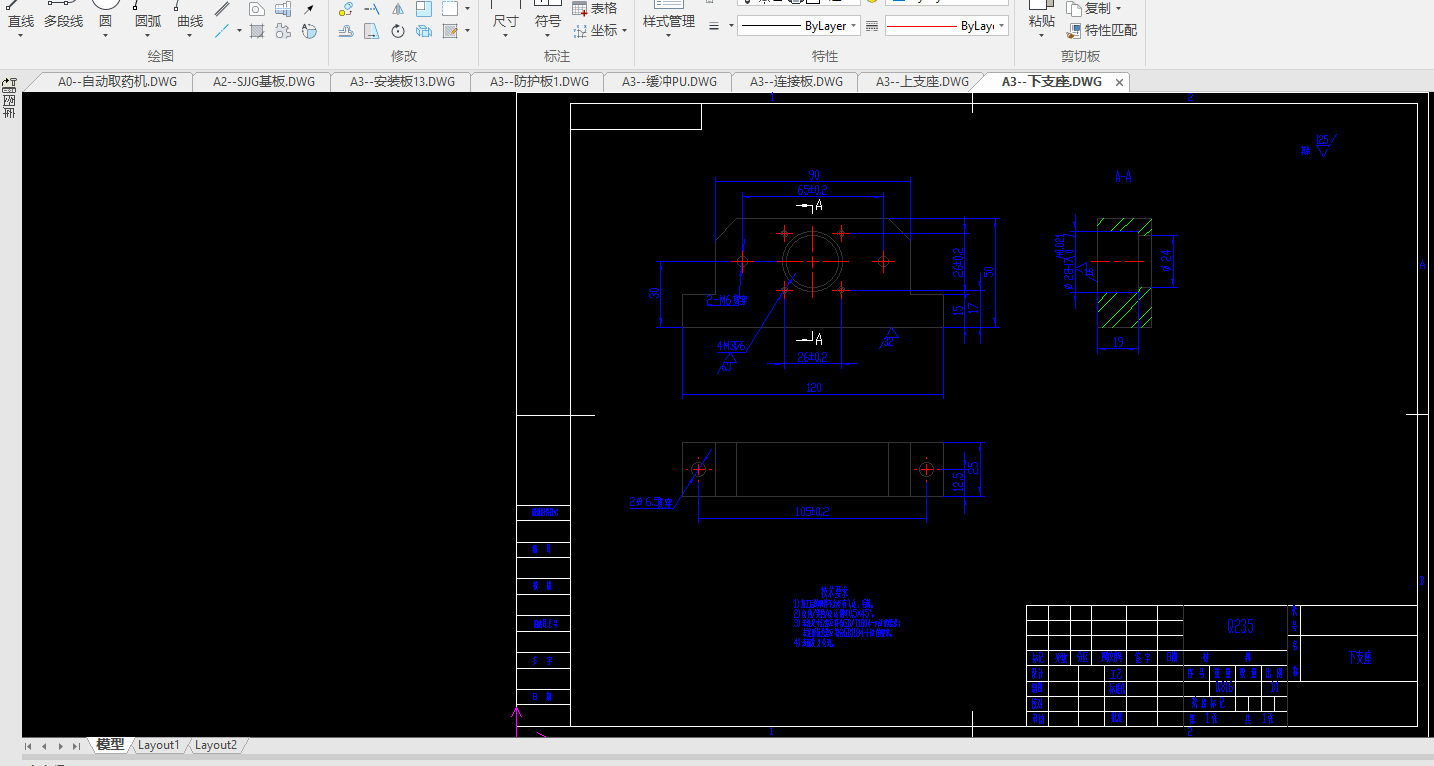The height and width of the screenshot is (766, 1434).
Task: Expand the 直线 line tool dropdown arrow
Action: pyautogui.click(x=21, y=36)
